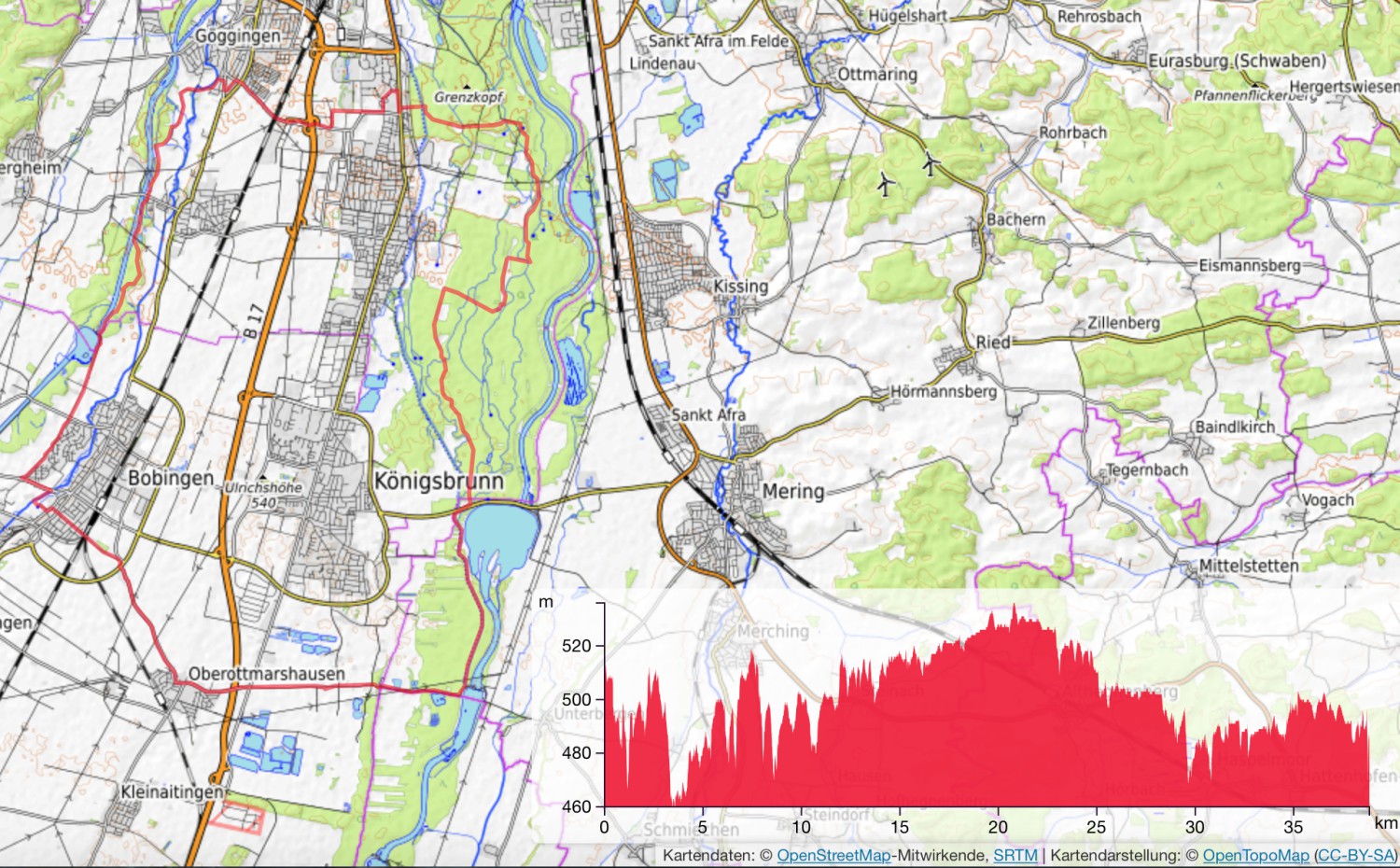The image size is (1400, 868).
Task: Click the elevation profile peak near 20 km
Action: coord(1015,607)
